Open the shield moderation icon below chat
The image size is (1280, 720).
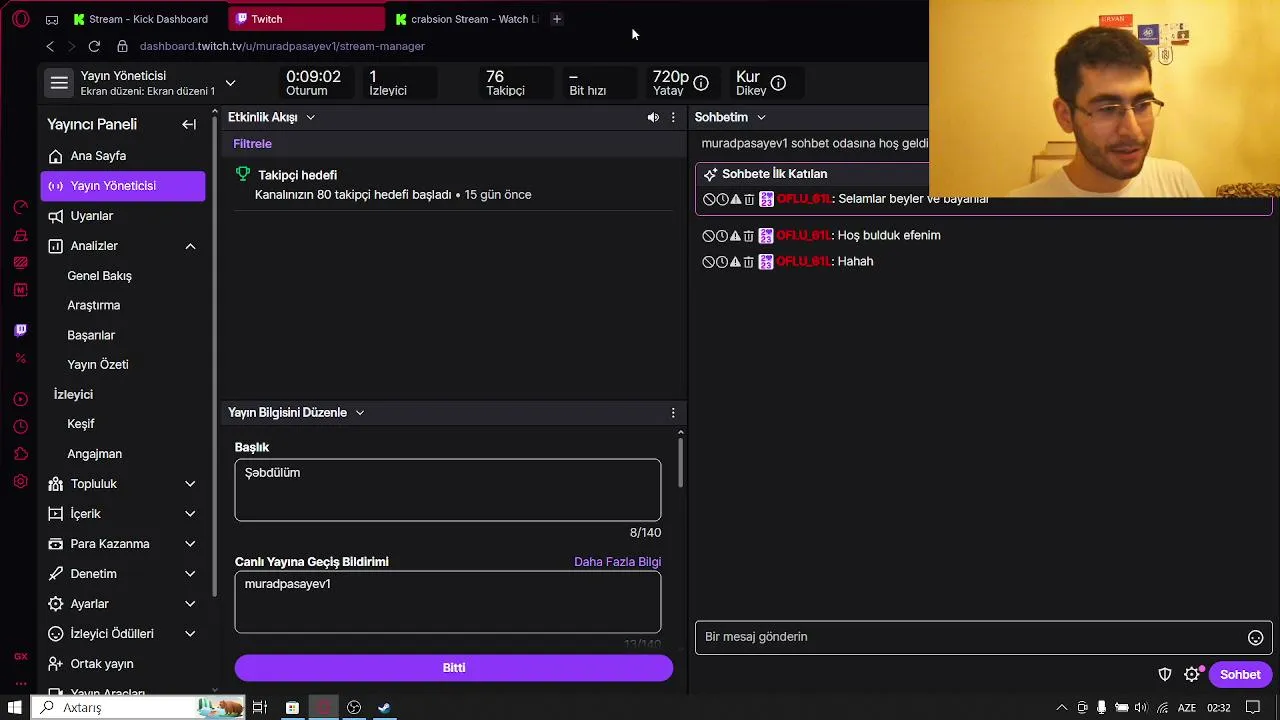coord(1165,675)
